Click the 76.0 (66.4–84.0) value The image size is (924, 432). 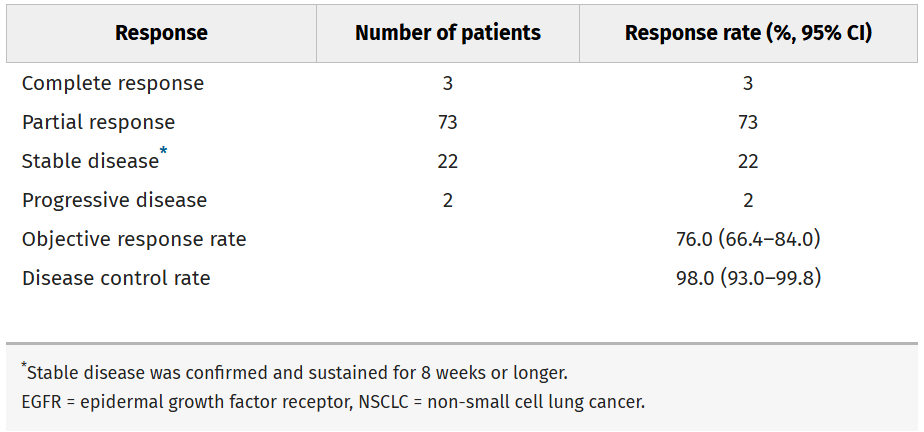[x=748, y=240]
